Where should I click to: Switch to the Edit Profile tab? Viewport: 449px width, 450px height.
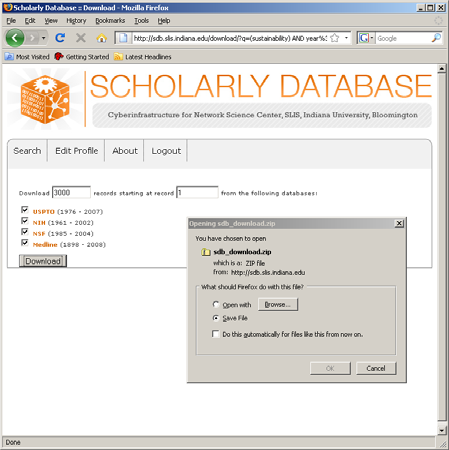pyautogui.click(x=76, y=151)
